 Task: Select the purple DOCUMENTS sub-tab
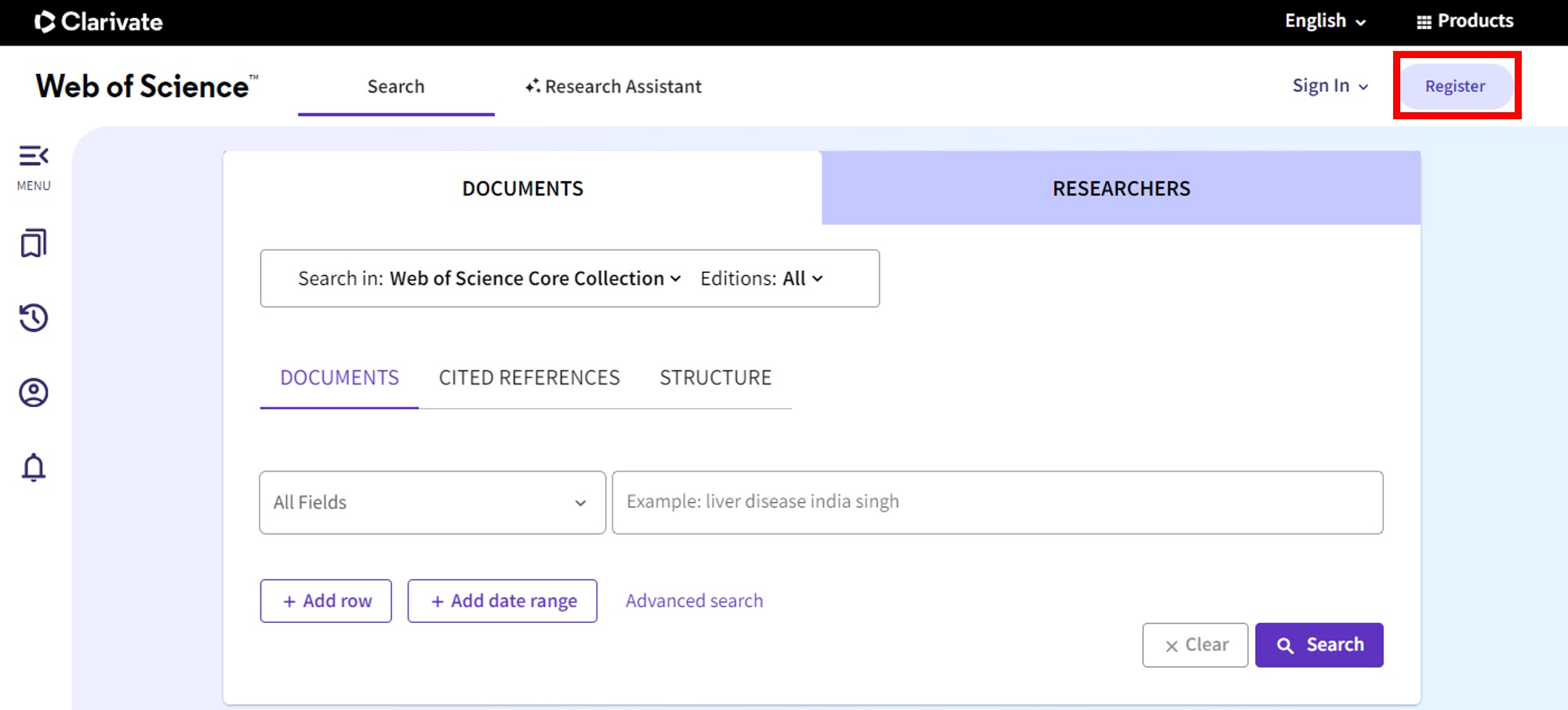(339, 378)
